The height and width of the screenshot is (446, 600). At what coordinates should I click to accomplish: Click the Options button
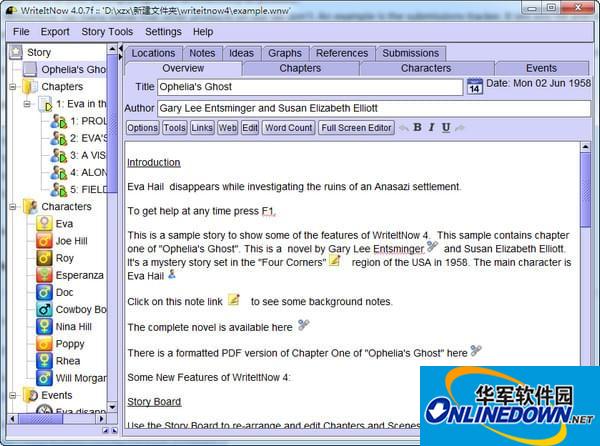pos(142,128)
